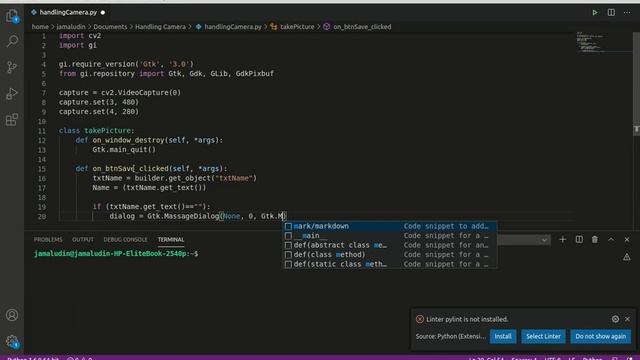Click 'class takePicture:' text
This screenshot has height=360, width=640.
point(96,131)
